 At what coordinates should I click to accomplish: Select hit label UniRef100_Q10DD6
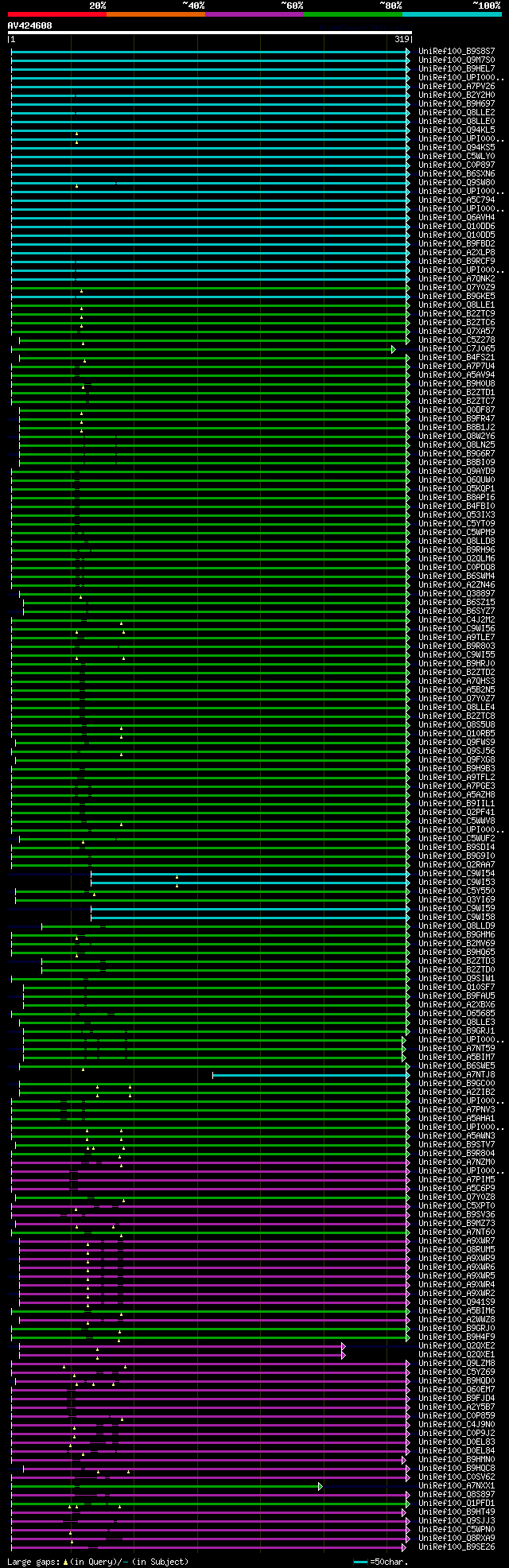click(x=457, y=226)
